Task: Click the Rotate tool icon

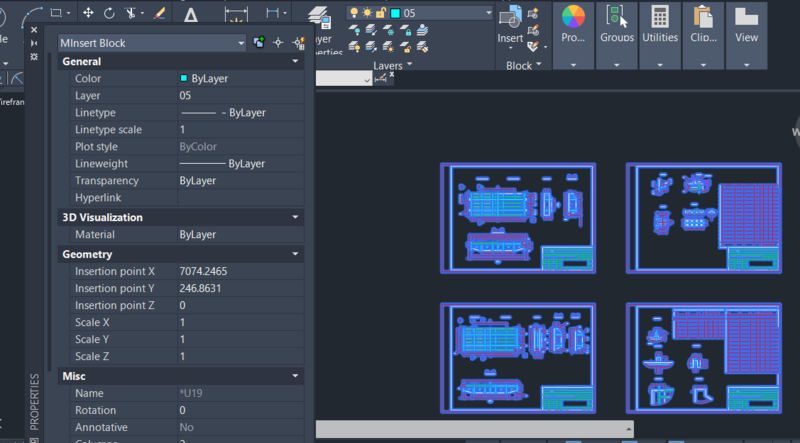Action: point(109,13)
